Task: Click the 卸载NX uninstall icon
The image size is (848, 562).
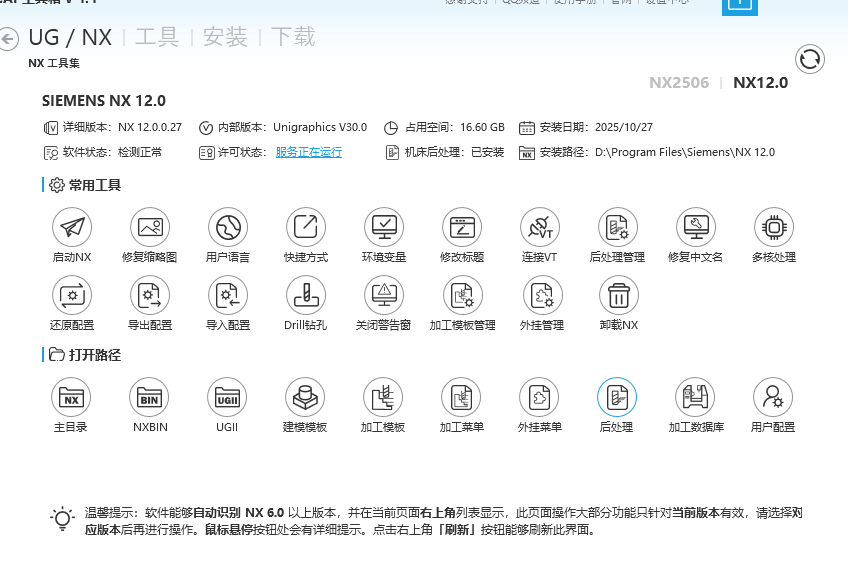Action: tap(619, 295)
